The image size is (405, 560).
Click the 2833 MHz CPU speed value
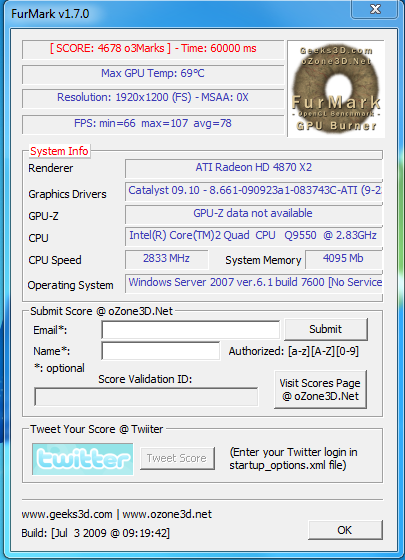point(166,259)
